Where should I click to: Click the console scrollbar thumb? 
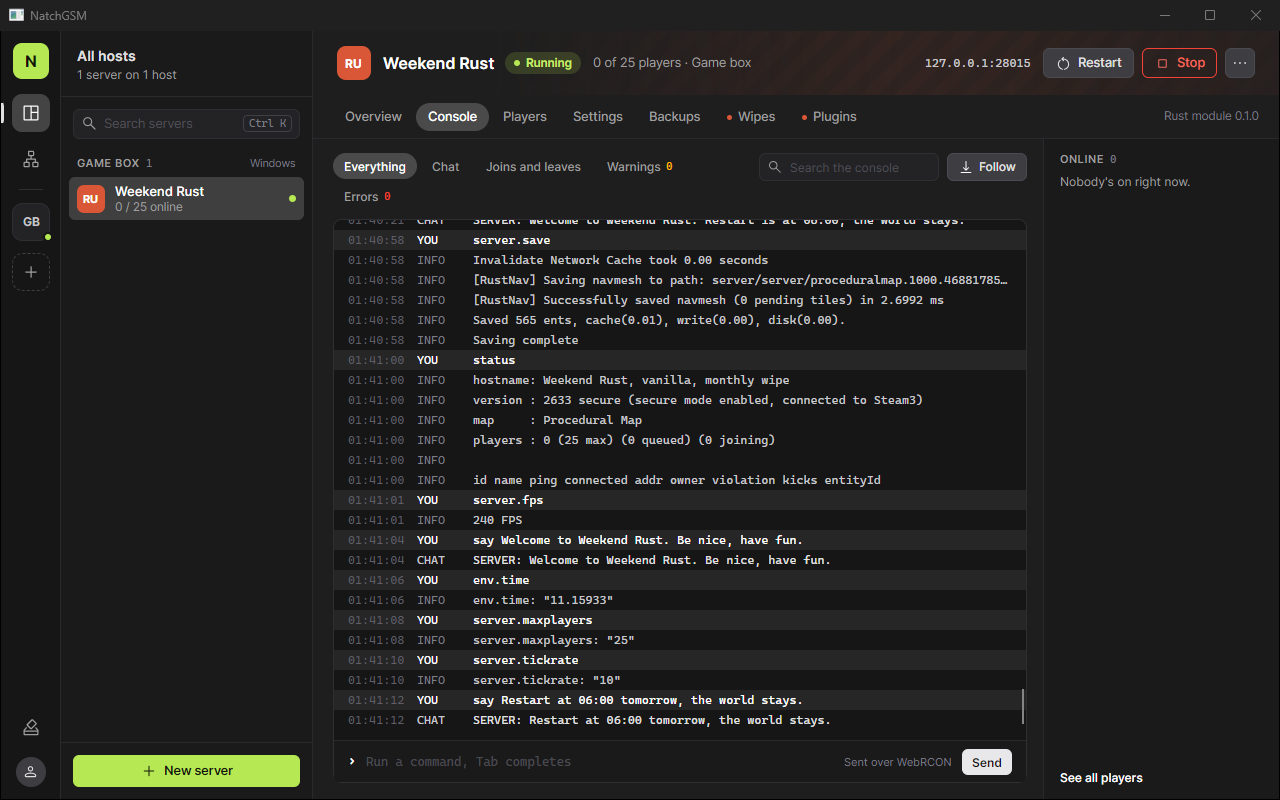pyautogui.click(x=1022, y=706)
